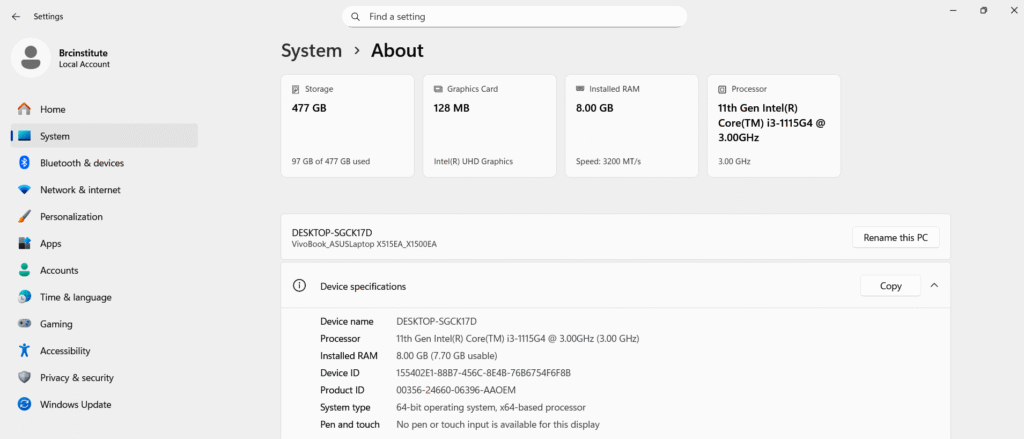Go to Privacy & security
The height and width of the screenshot is (439, 1024).
(x=104, y=377)
